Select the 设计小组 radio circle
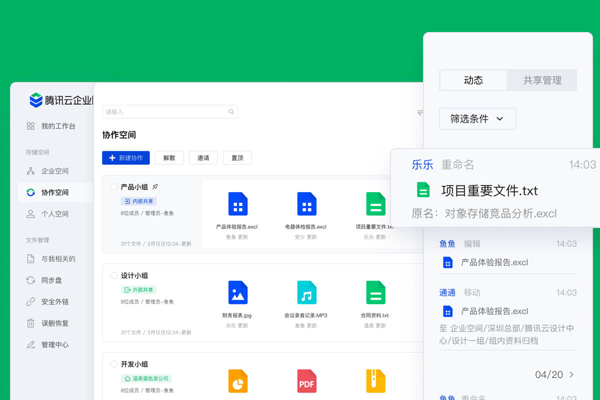600x400 pixels. 114,276
